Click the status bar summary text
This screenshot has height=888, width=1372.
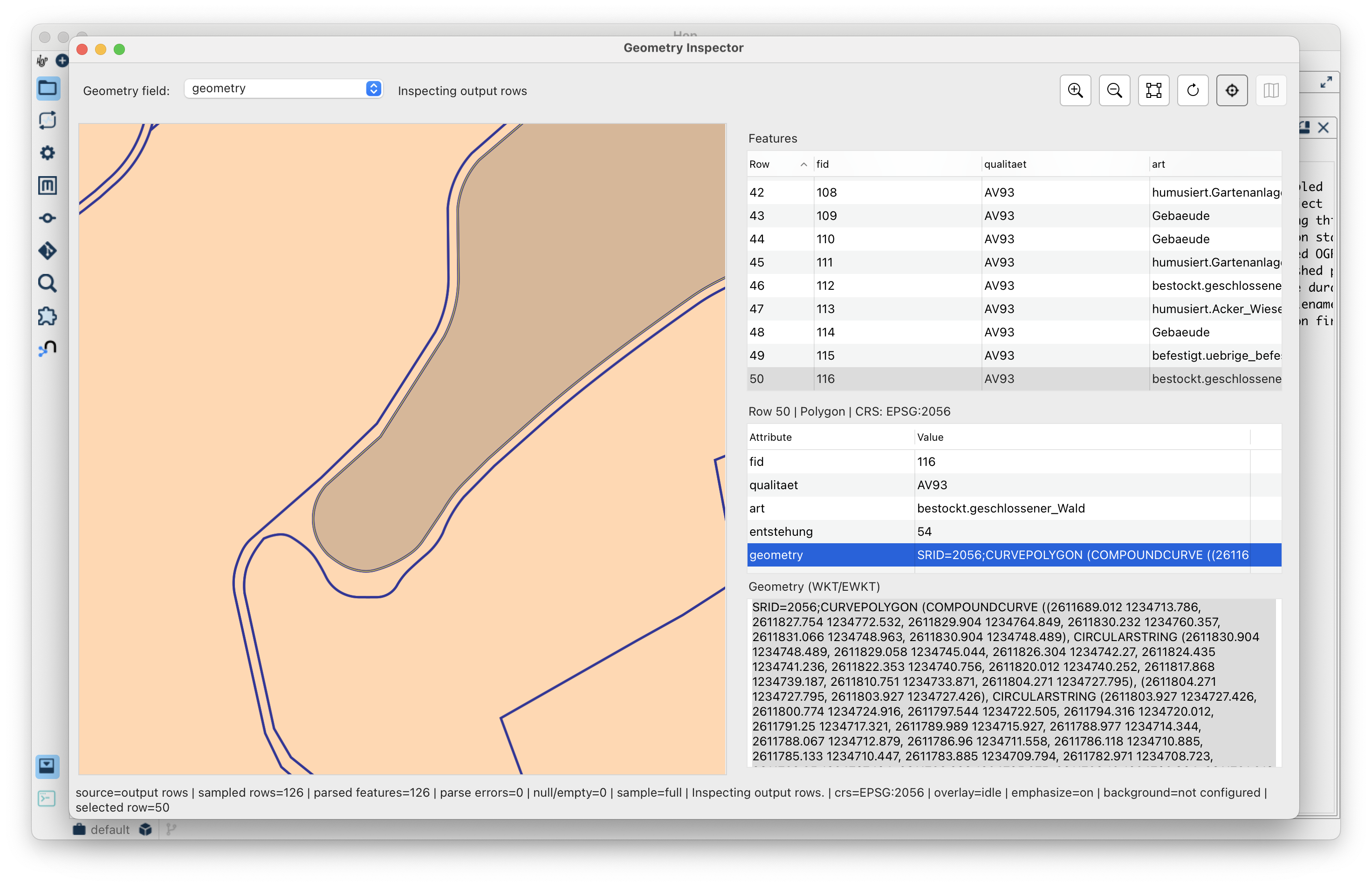click(x=672, y=800)
